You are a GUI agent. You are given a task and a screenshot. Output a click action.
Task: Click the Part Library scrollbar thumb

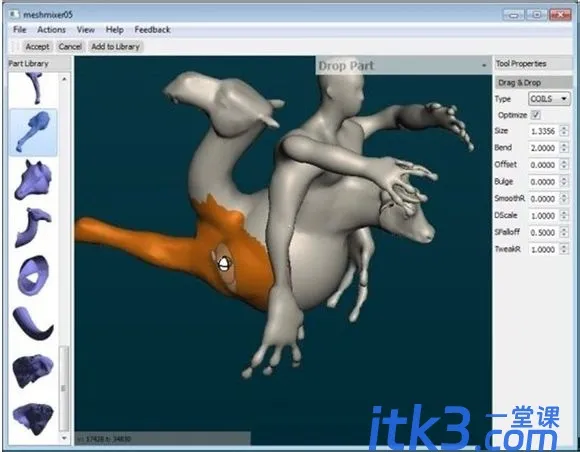(x=64, y=388)
